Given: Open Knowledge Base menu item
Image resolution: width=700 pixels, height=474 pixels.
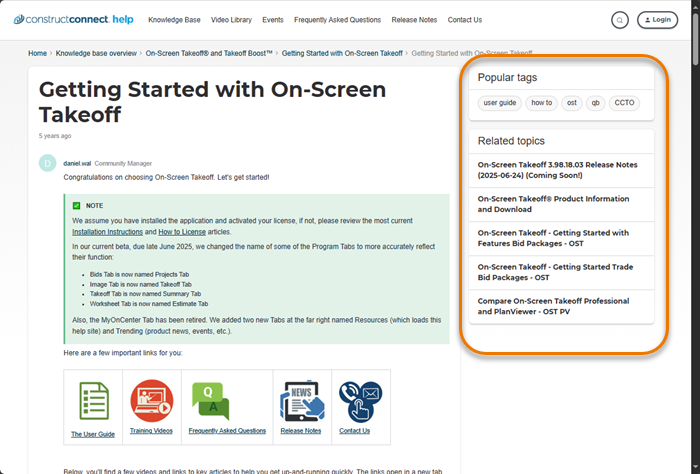Looking at the screenshot, I should coord(174,20).
